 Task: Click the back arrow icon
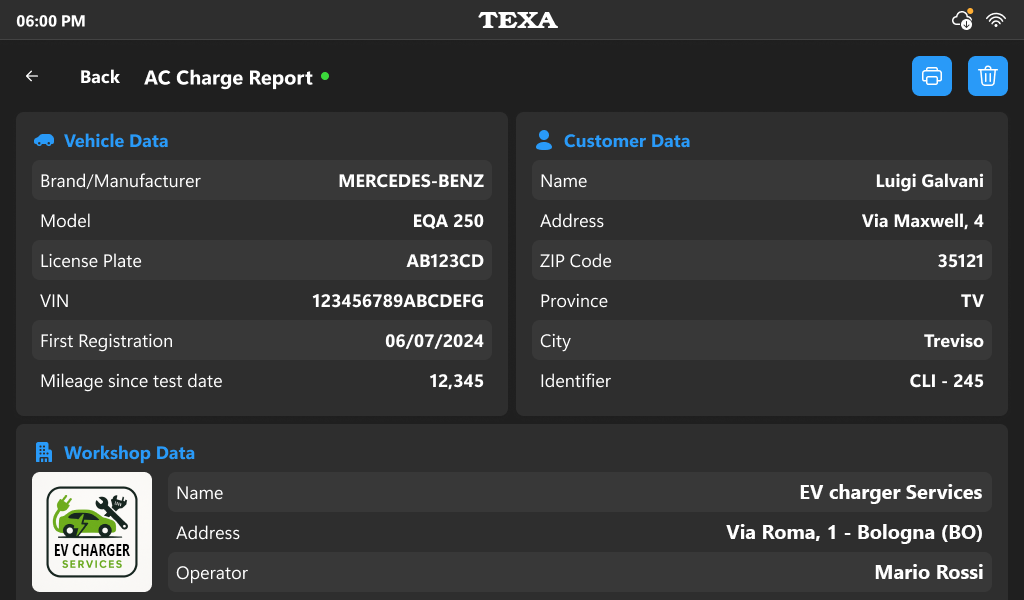(x=32, y=77)
